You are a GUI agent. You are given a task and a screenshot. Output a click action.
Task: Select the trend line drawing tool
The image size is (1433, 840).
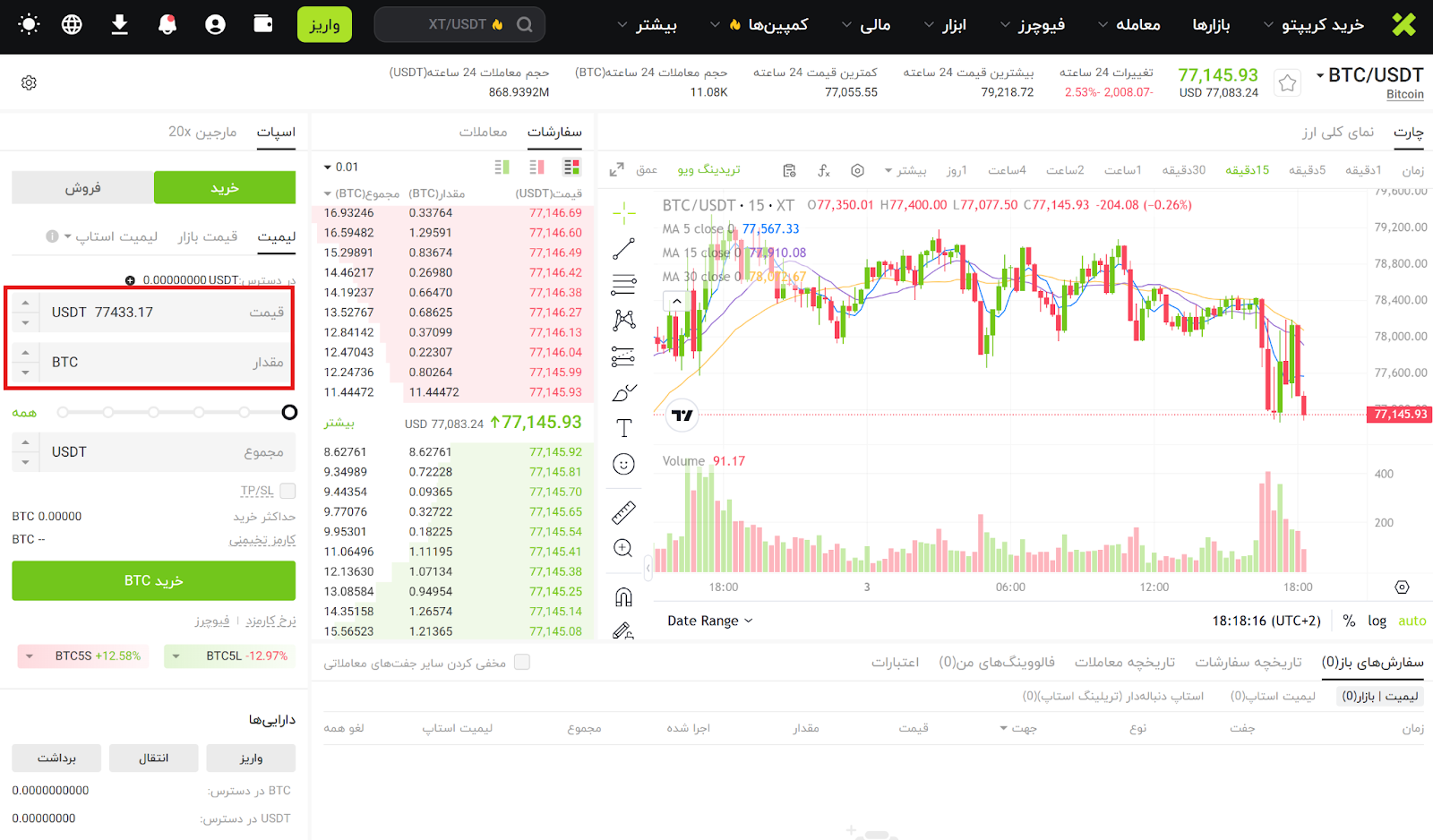623,249
